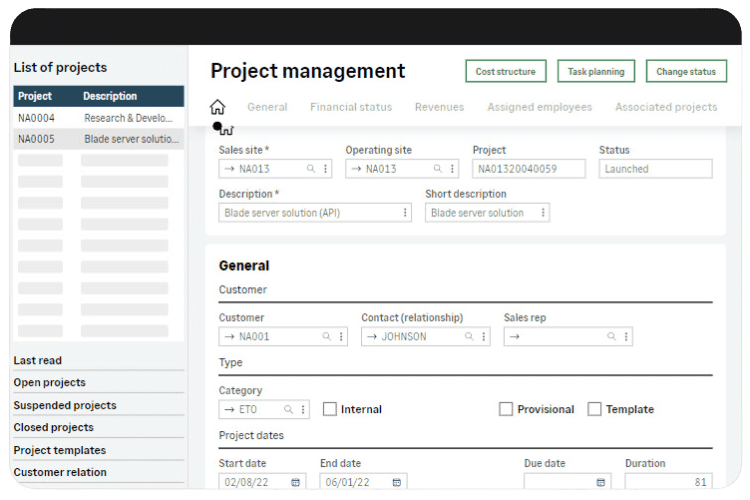The height and width of the screenshot is (500, 750).
Task: Open the End date calendar picker
Action: tap(396, 482)
